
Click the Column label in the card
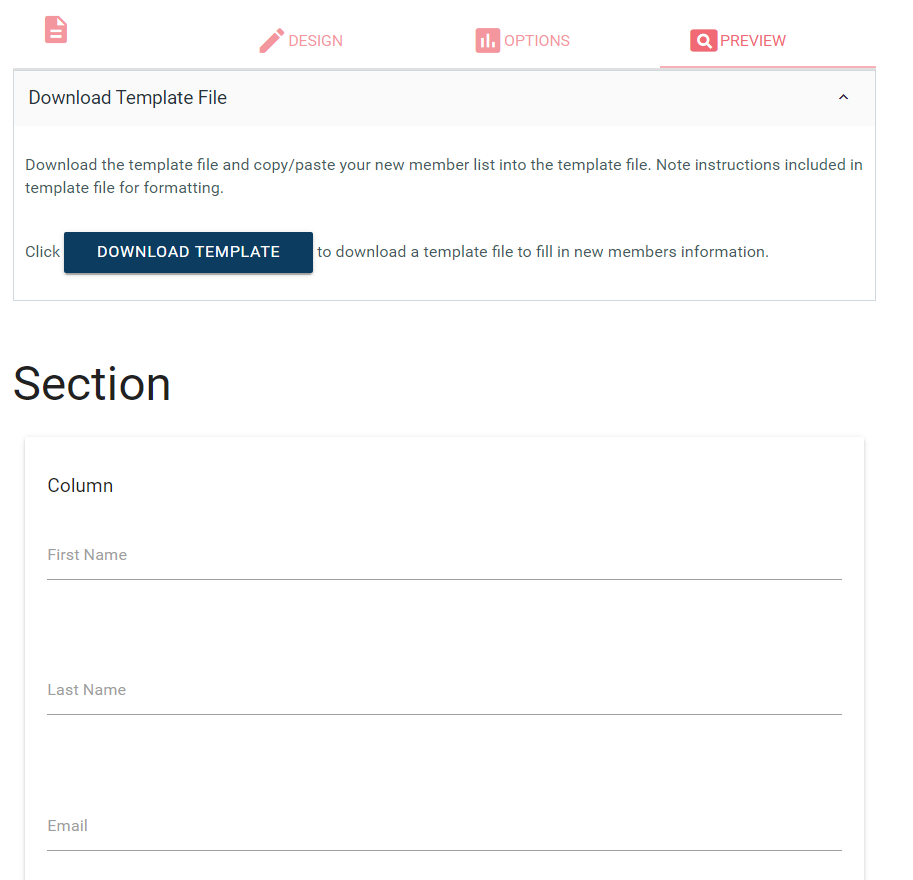(80, 486)
